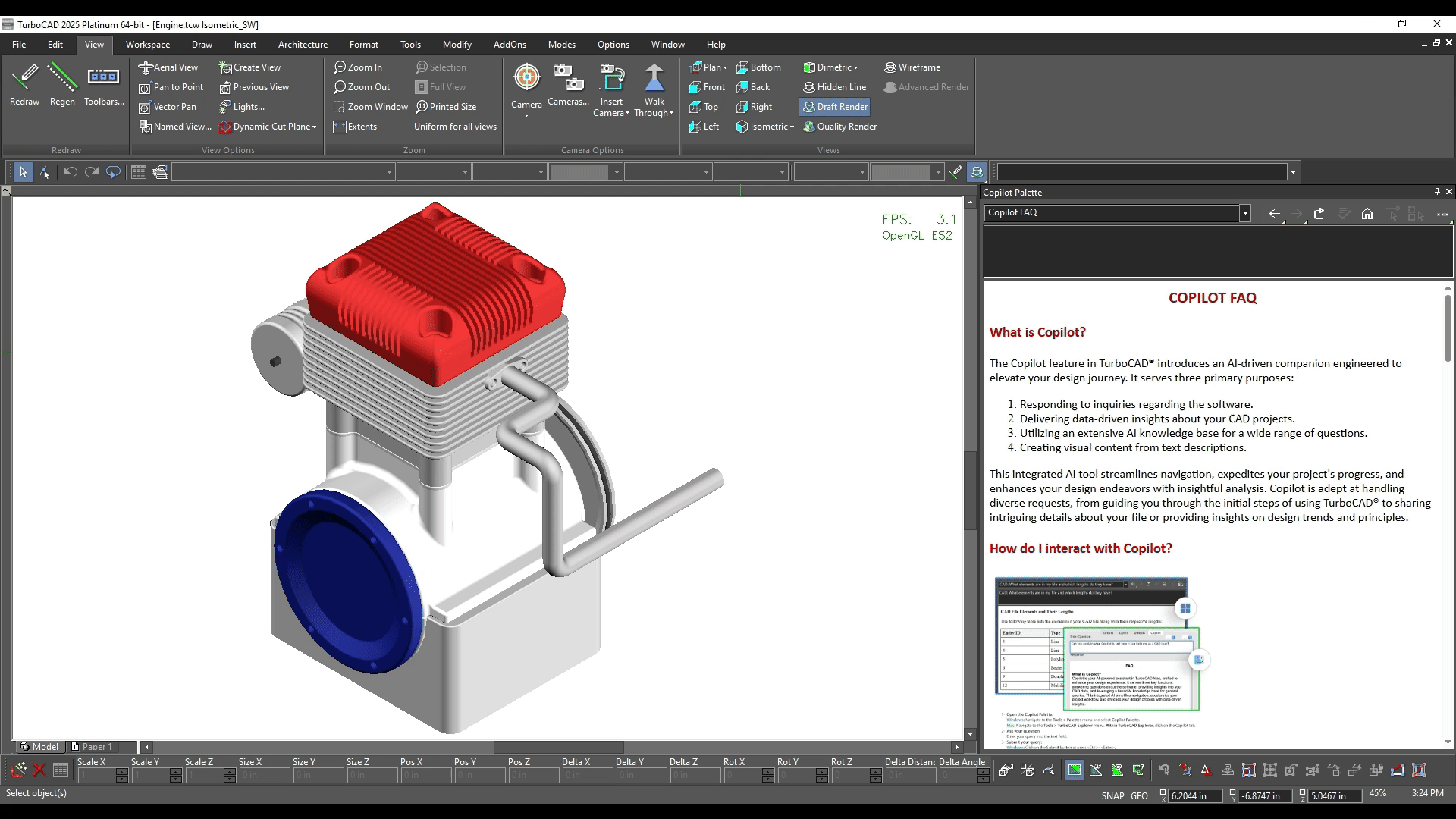Image resolution: width=1456 pixels, height=819 pixels.
Task: Click the Redraw tool icon
Action: point(24,84)
